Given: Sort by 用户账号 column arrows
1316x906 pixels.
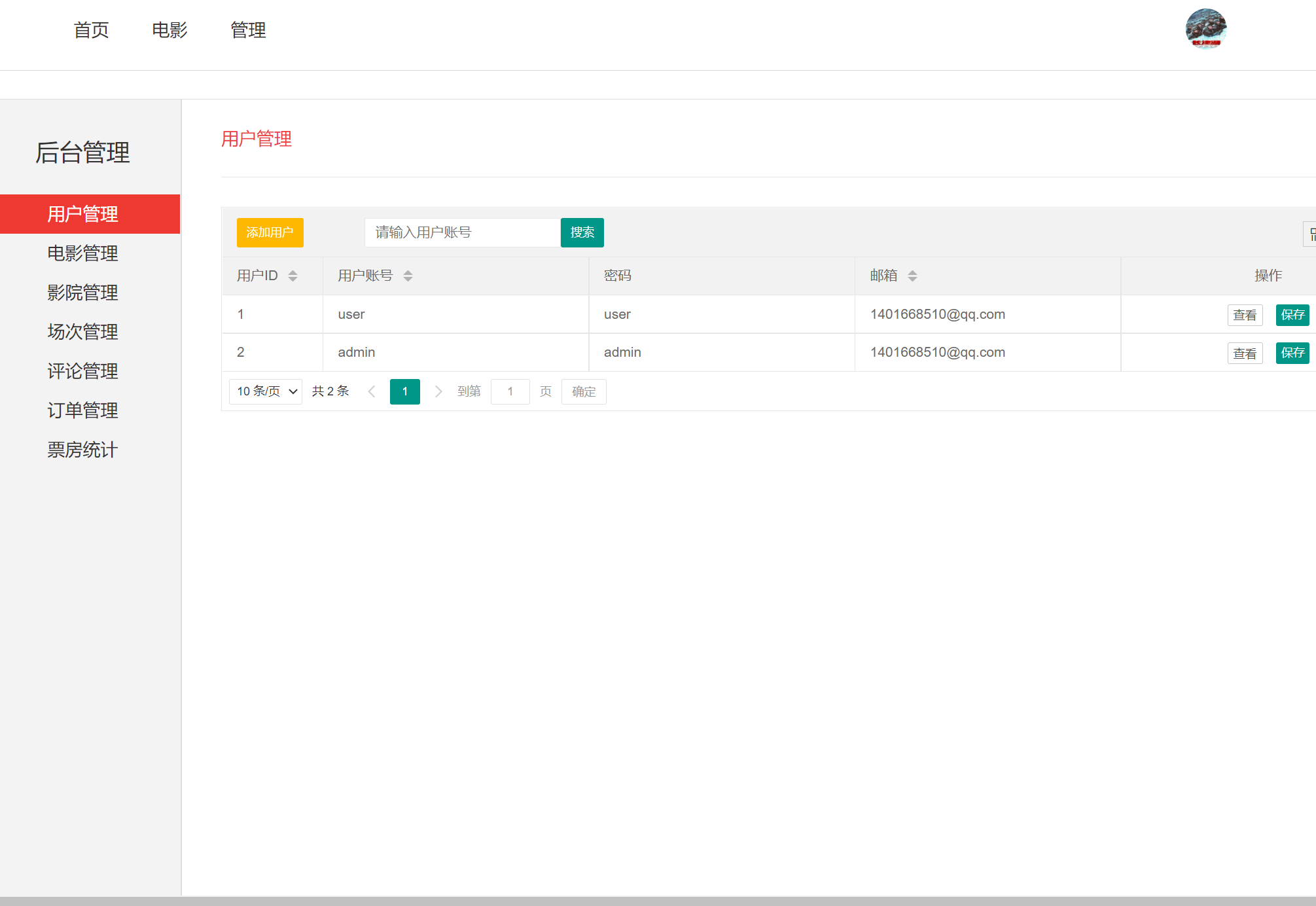Looking at the screenshot, I should (x=408, y=276).
